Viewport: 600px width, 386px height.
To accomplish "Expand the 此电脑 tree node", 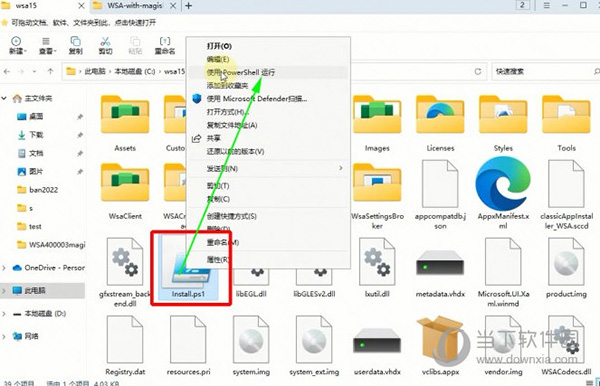I will click(x=4, y=291).
